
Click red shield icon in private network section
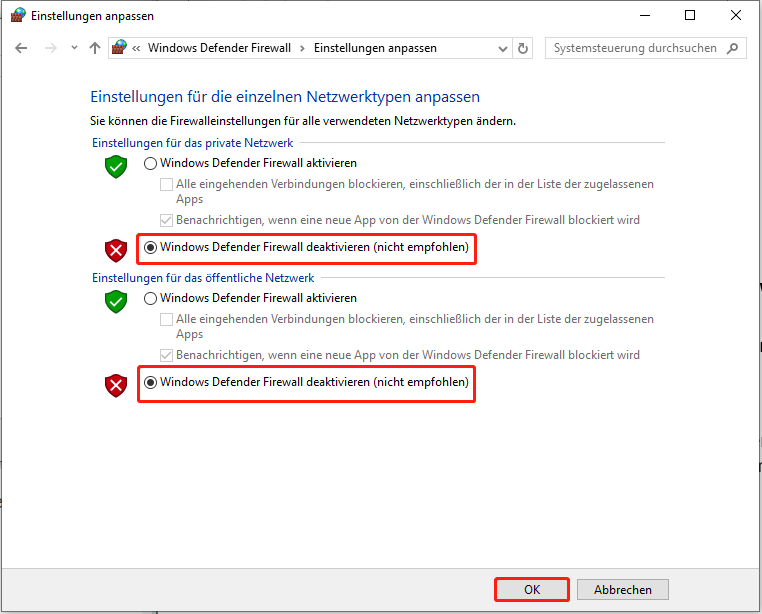tap(116, 250)
